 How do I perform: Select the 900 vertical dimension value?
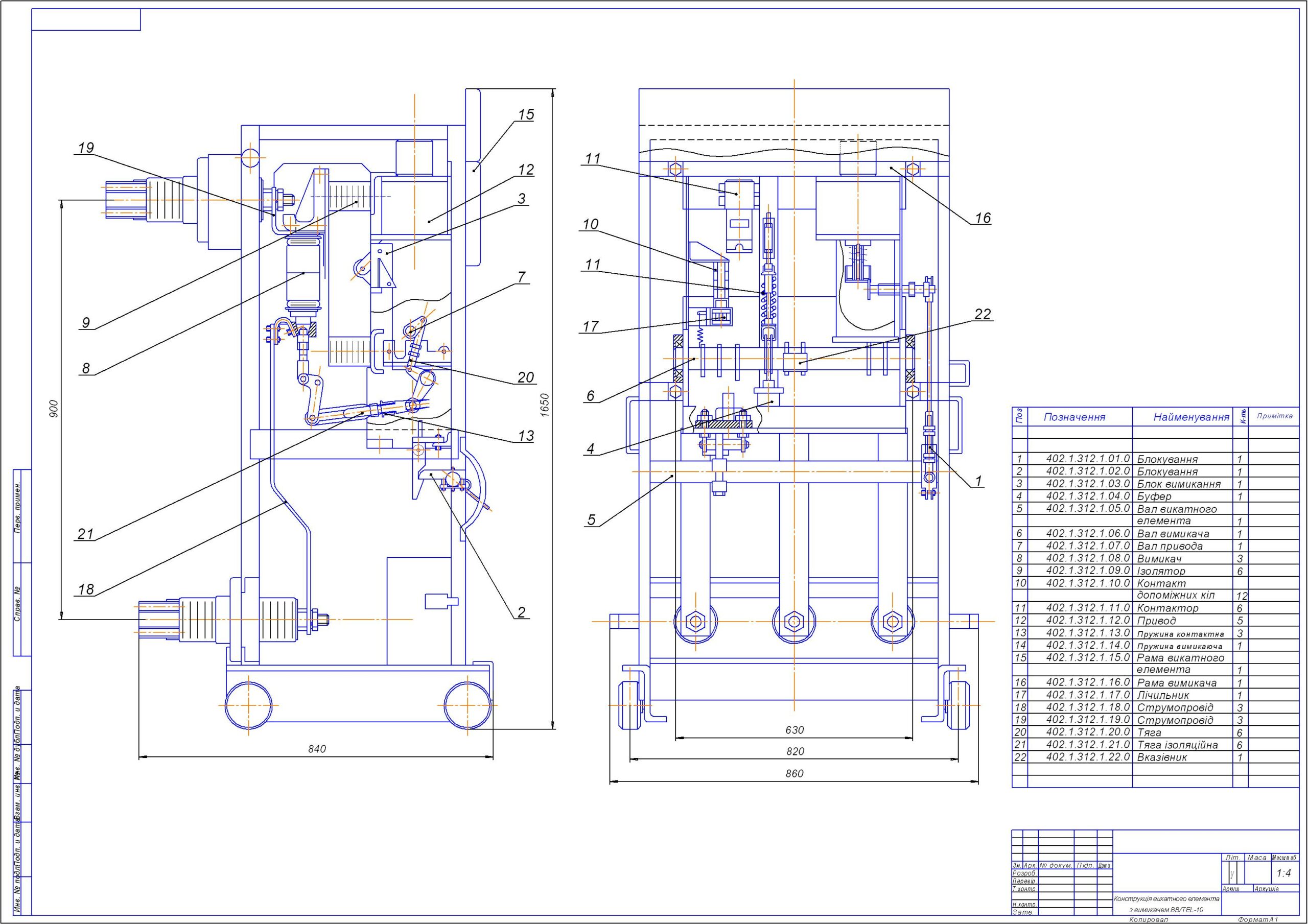(53, 409)
